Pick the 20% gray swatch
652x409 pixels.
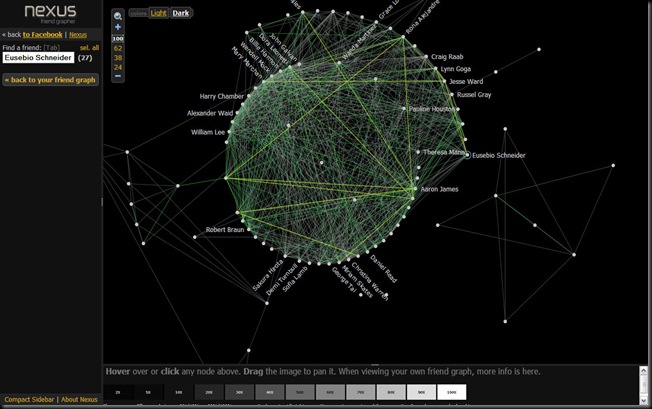coord(209,392)
